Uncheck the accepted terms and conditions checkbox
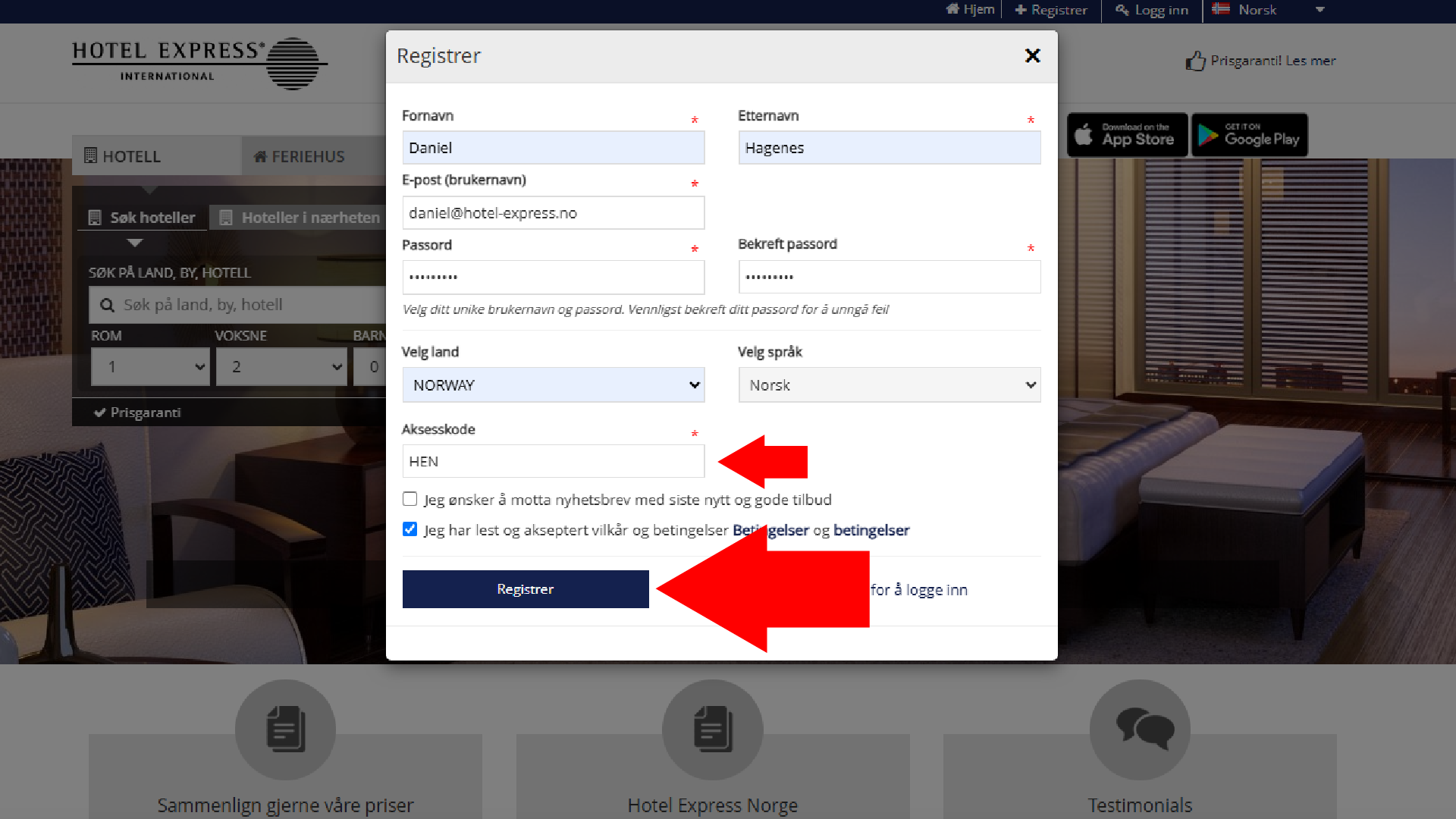This screenshot has width=1456, height=819. pyautogui.click(x=410, y=529)
